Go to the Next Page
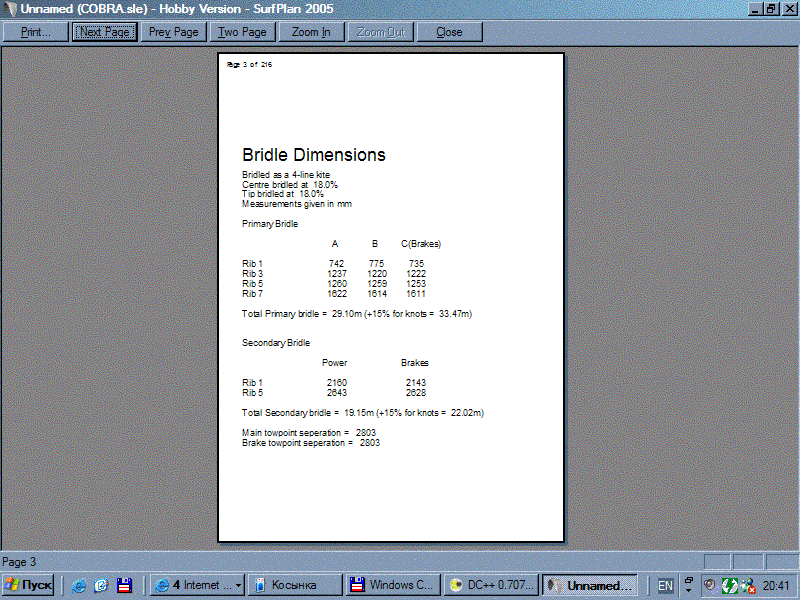Viewport: 800px width, 600px height. (x=104, y=32)
